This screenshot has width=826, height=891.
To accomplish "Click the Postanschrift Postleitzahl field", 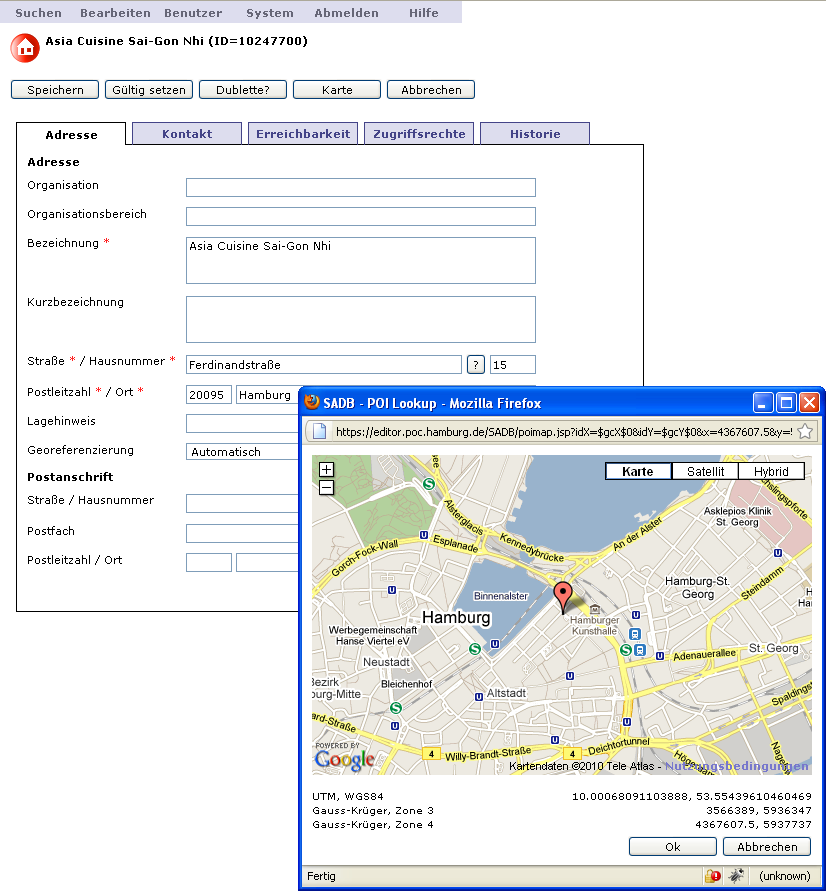I will click(x=209, y=563).
